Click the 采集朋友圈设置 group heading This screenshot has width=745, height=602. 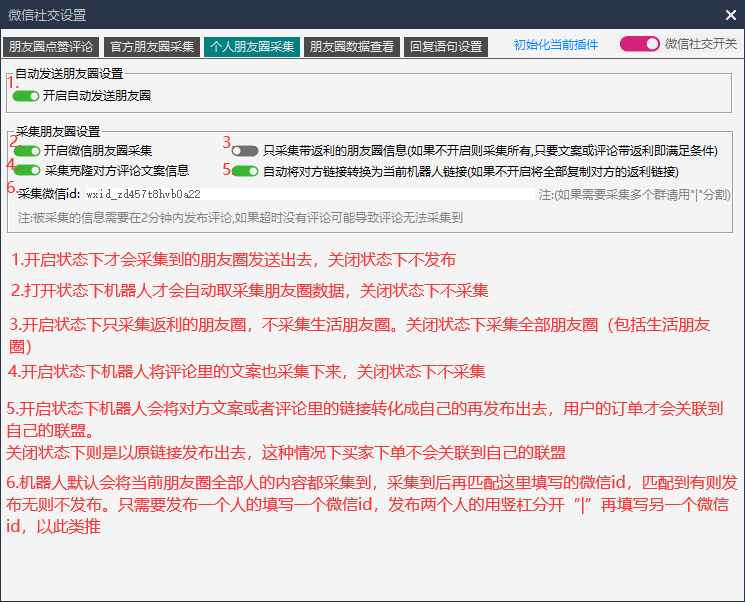(x=58, y=131)
